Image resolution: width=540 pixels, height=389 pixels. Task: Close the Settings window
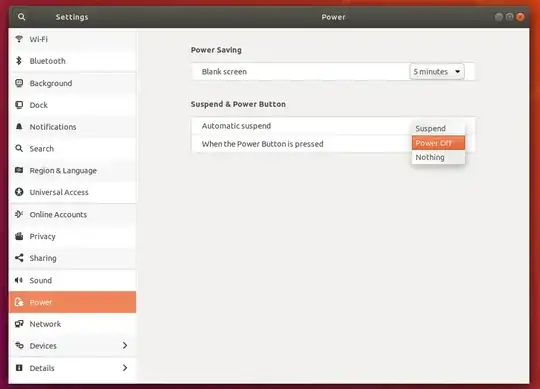(520, 17)
